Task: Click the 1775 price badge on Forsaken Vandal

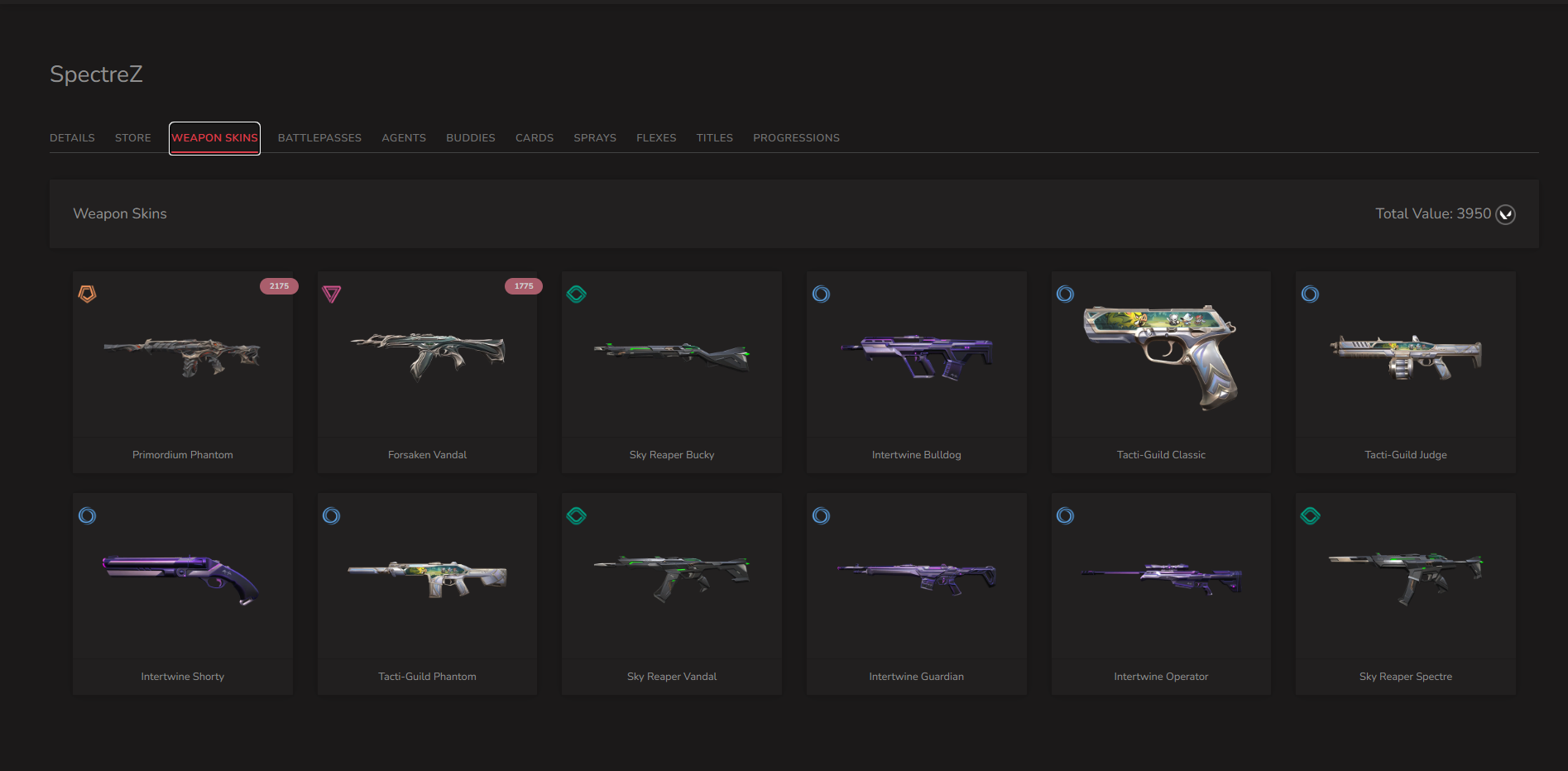Action: pyautogui.click(x=524, y=286)
